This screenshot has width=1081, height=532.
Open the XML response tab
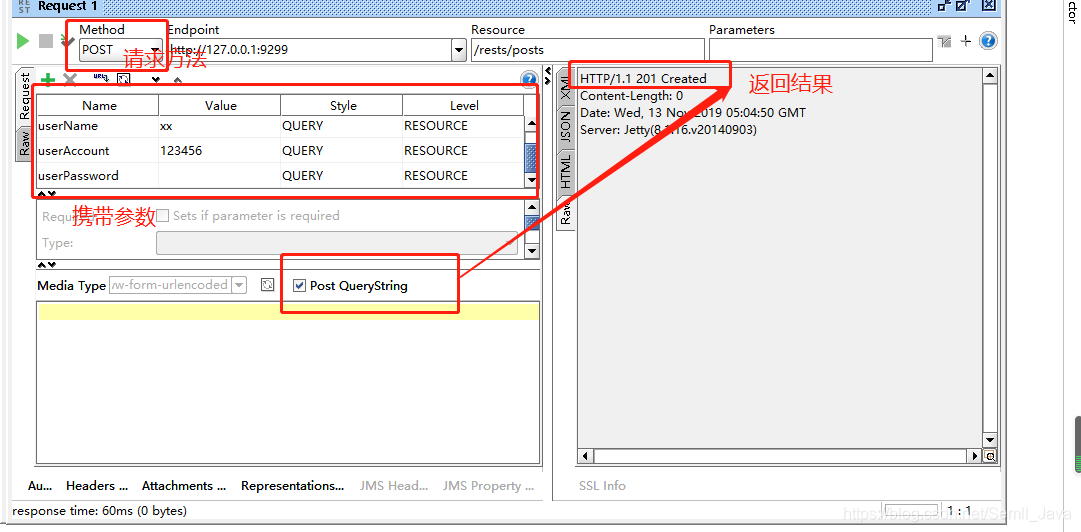coord(565,88)
